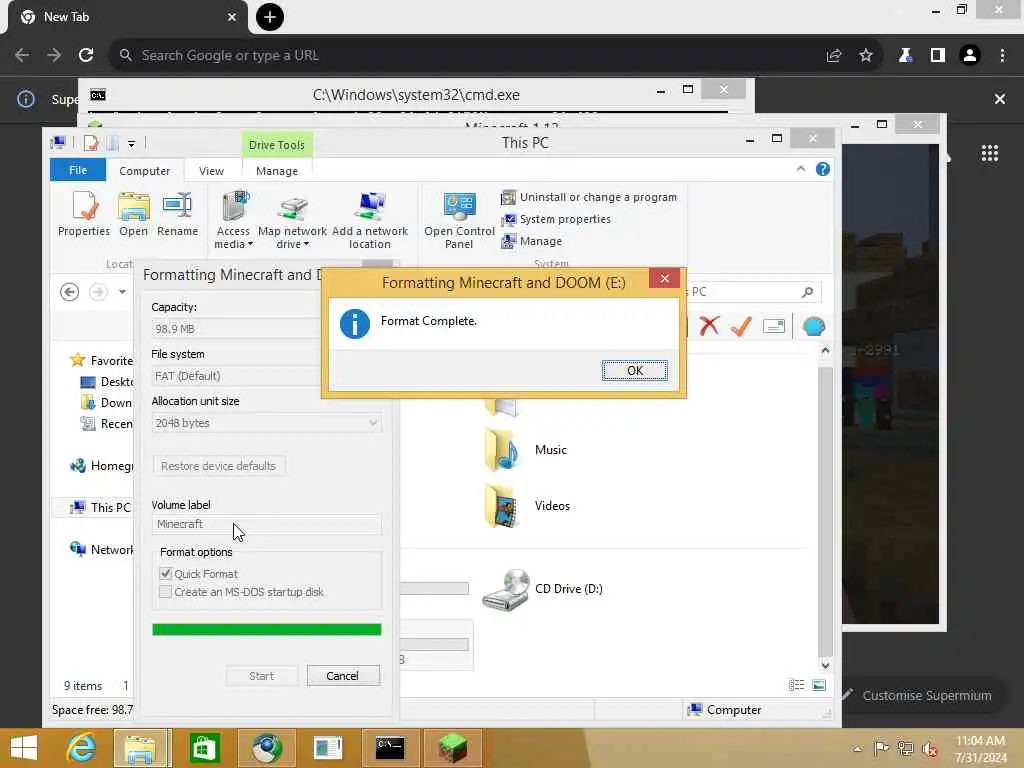Viewport: 1024px width, 768px height.
Task: Open the File tab in This PC
Action: 78,170
